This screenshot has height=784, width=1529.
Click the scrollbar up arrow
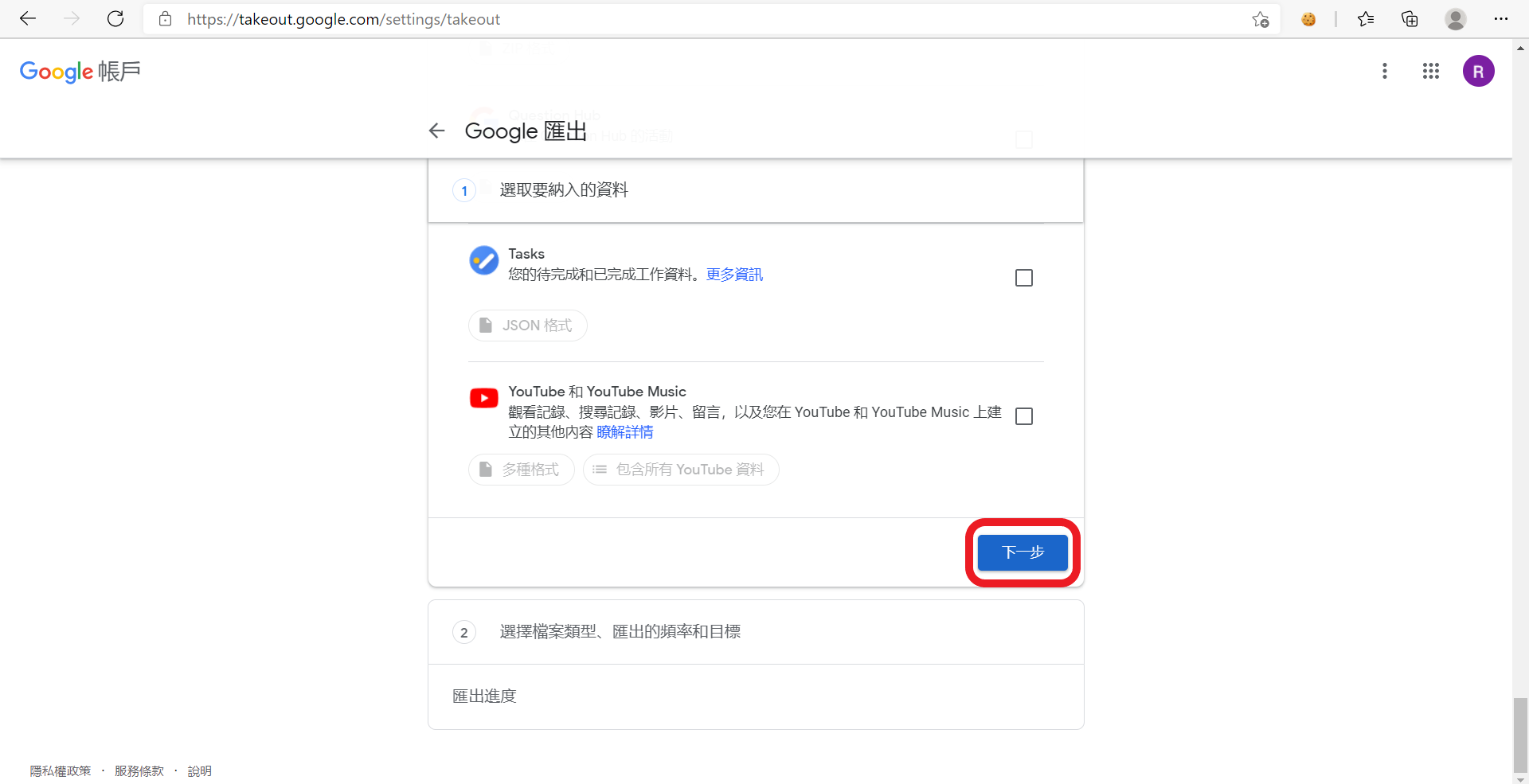(1520, 48)
